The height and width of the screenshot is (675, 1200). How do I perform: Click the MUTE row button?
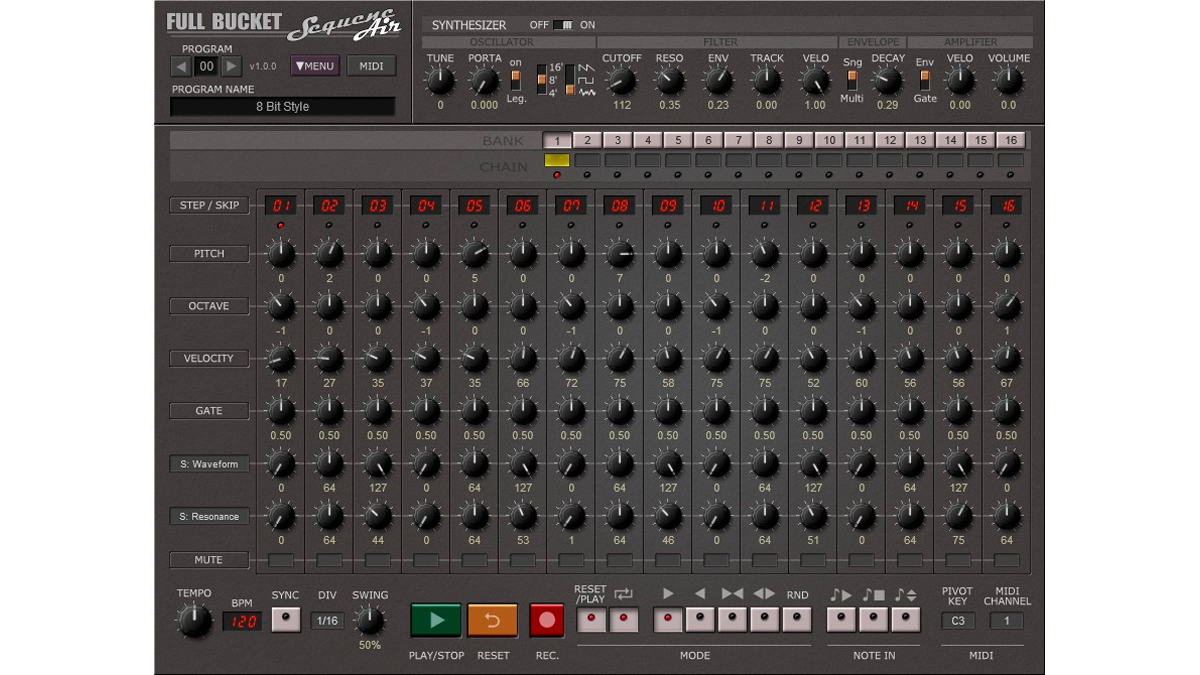[209, 560]
